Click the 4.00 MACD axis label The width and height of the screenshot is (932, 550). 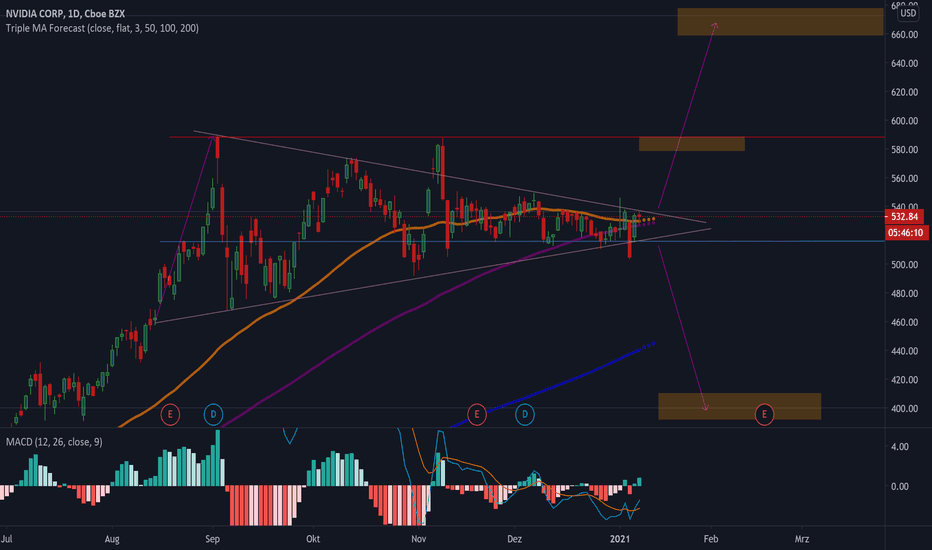click(900, 447)
